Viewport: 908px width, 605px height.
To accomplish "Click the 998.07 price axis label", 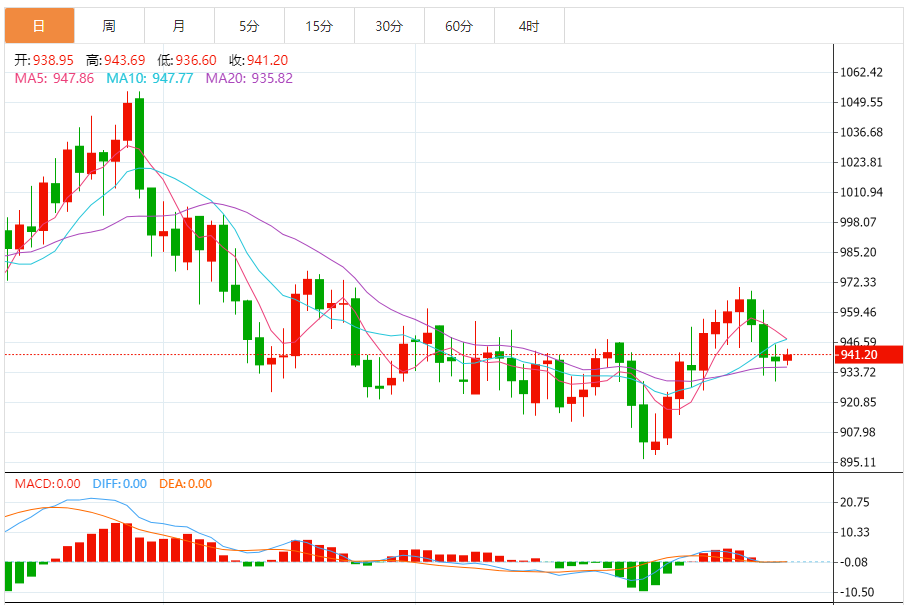I will pos(858,222).
